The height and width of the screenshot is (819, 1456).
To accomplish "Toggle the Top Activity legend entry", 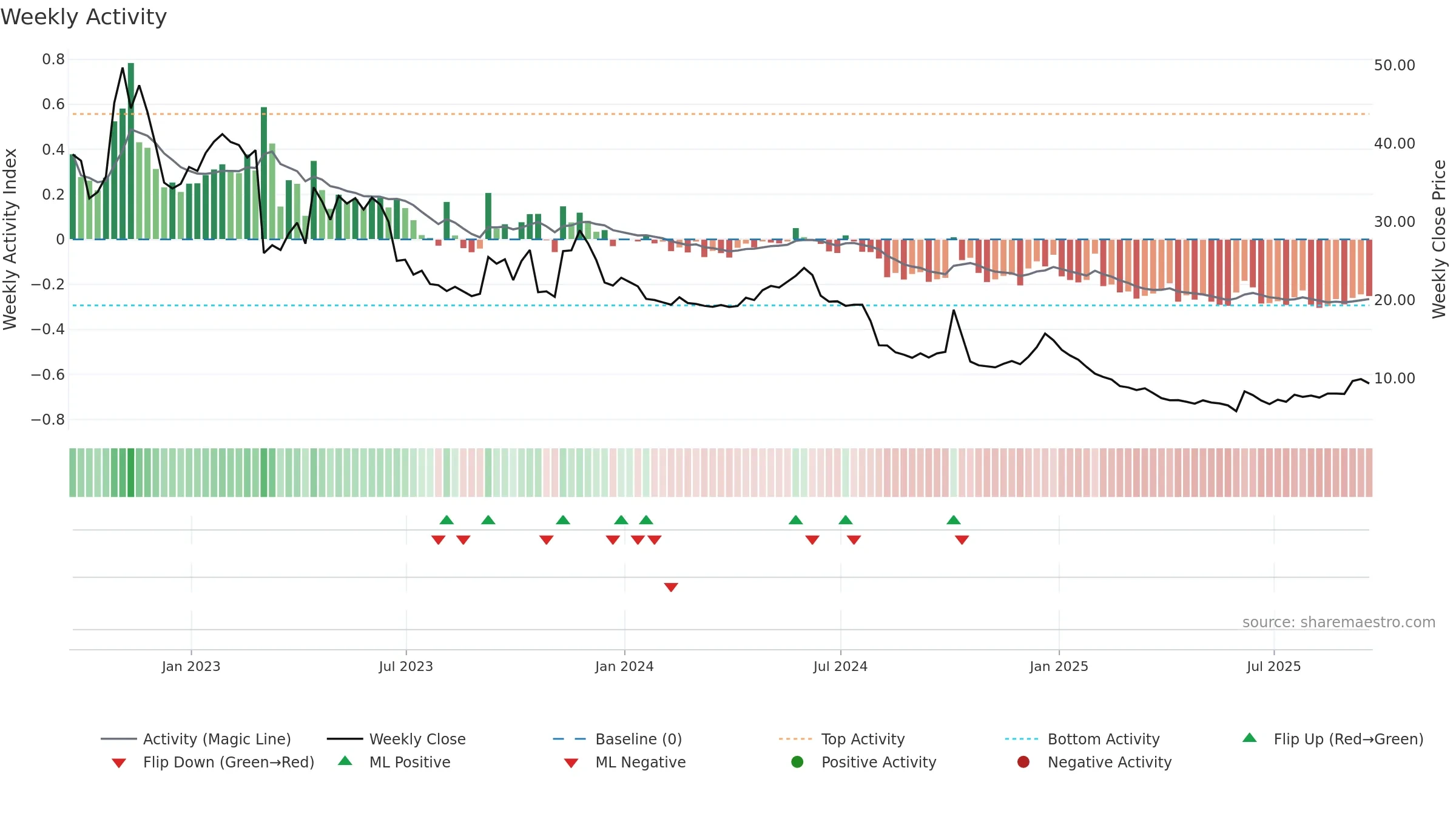I will (x=842, y=739).
